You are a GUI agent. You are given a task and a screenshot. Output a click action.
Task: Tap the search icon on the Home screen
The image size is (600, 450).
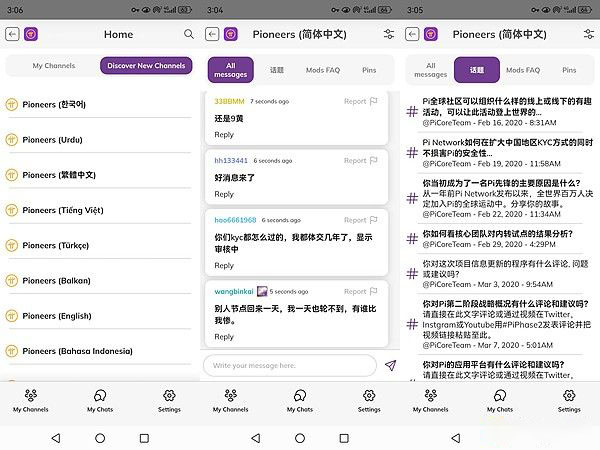pos(189,34)
